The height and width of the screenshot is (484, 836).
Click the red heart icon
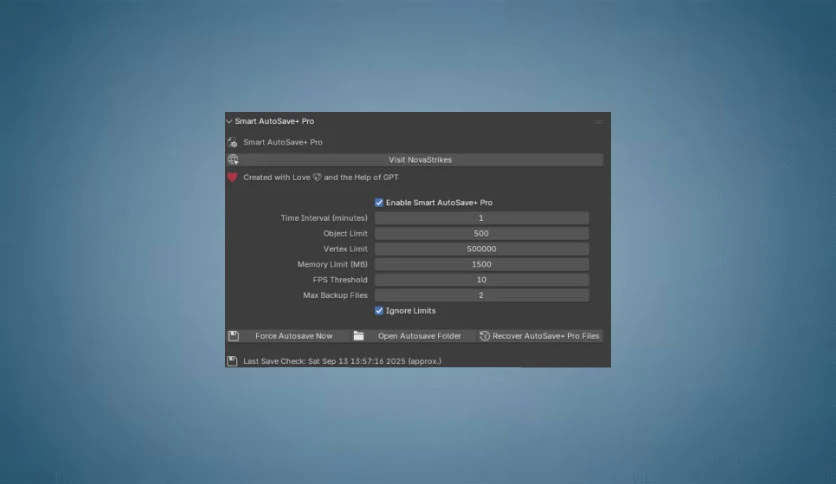pos(232,177)
